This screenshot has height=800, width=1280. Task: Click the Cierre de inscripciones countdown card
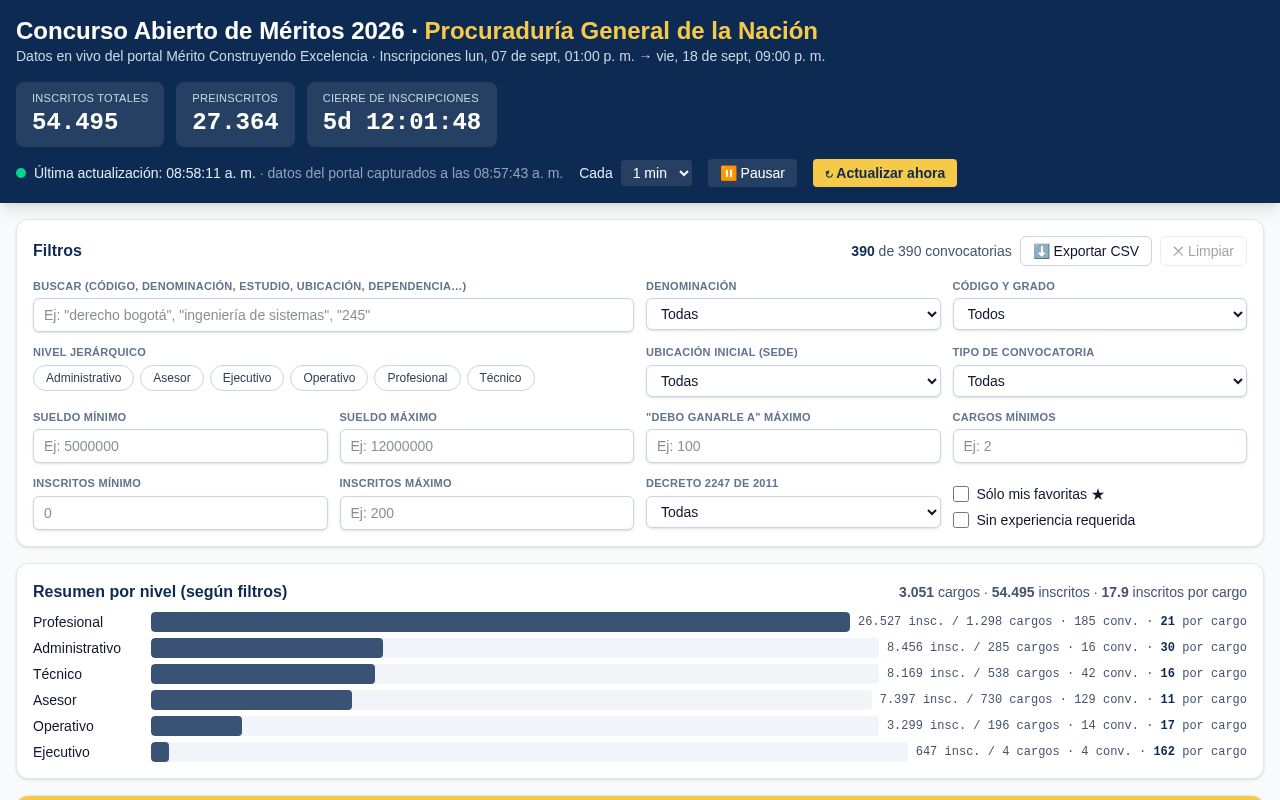(402, 115)
